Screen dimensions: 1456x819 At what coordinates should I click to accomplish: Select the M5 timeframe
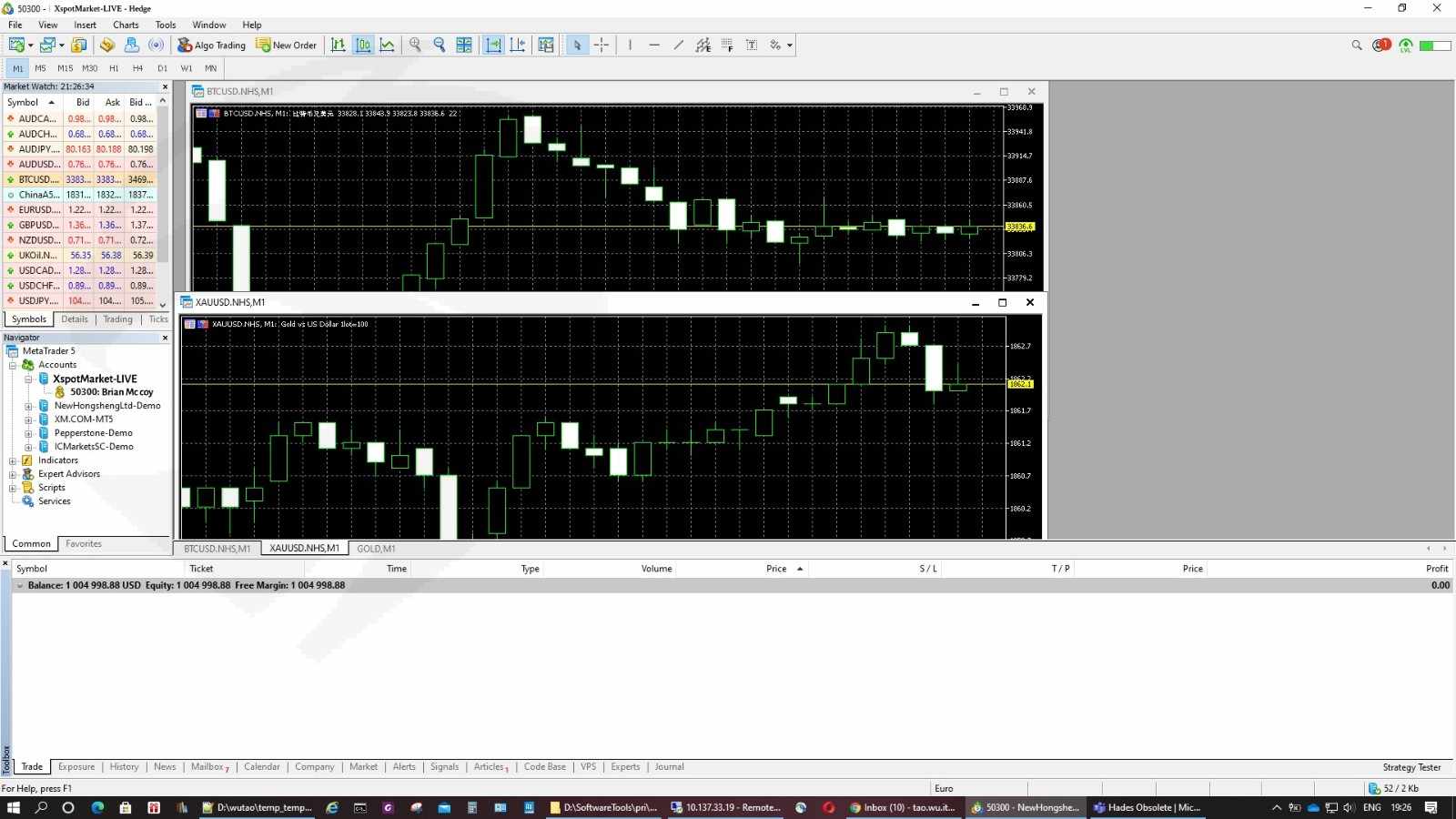click(40, 68)
